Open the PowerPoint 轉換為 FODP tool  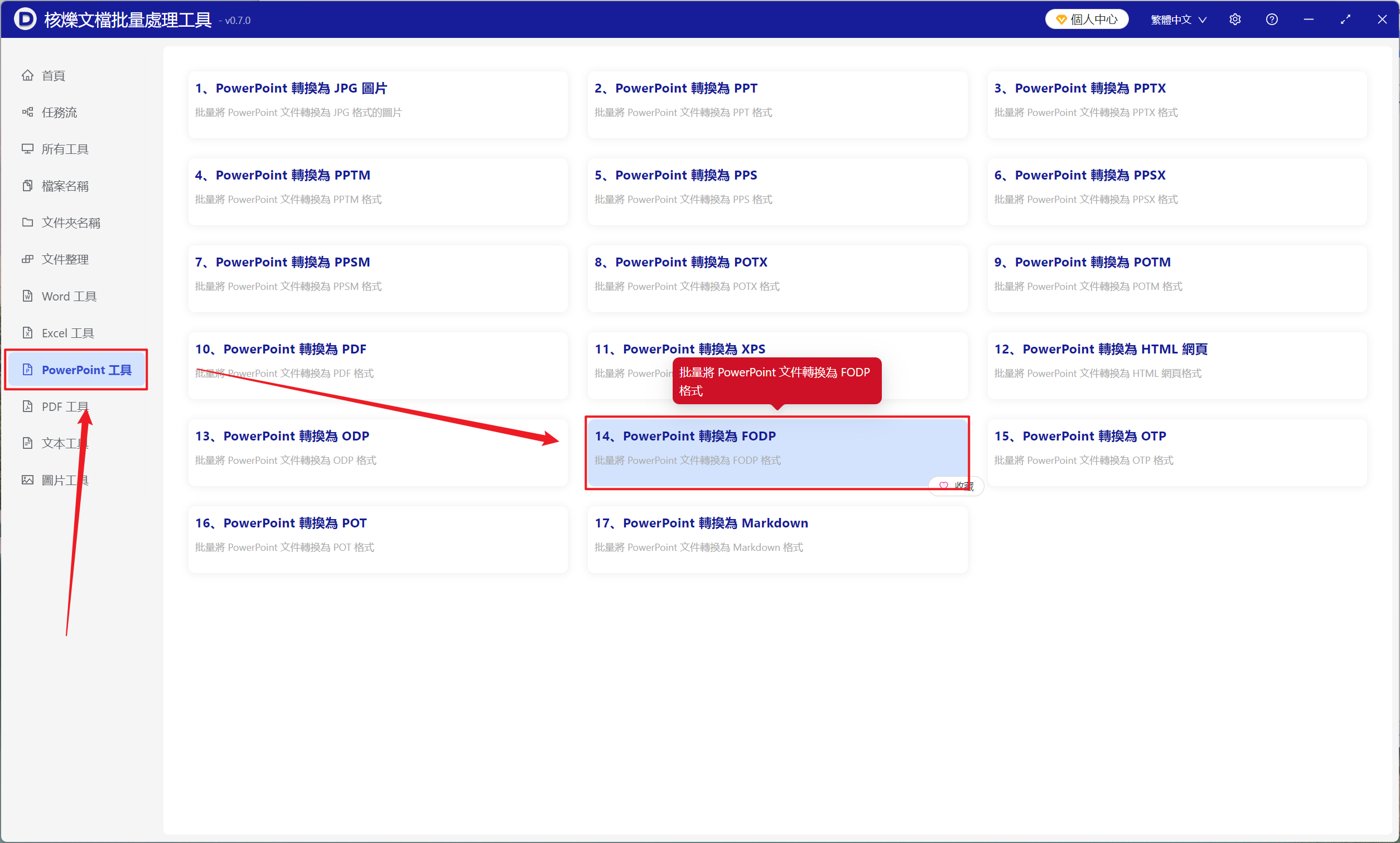778,452
